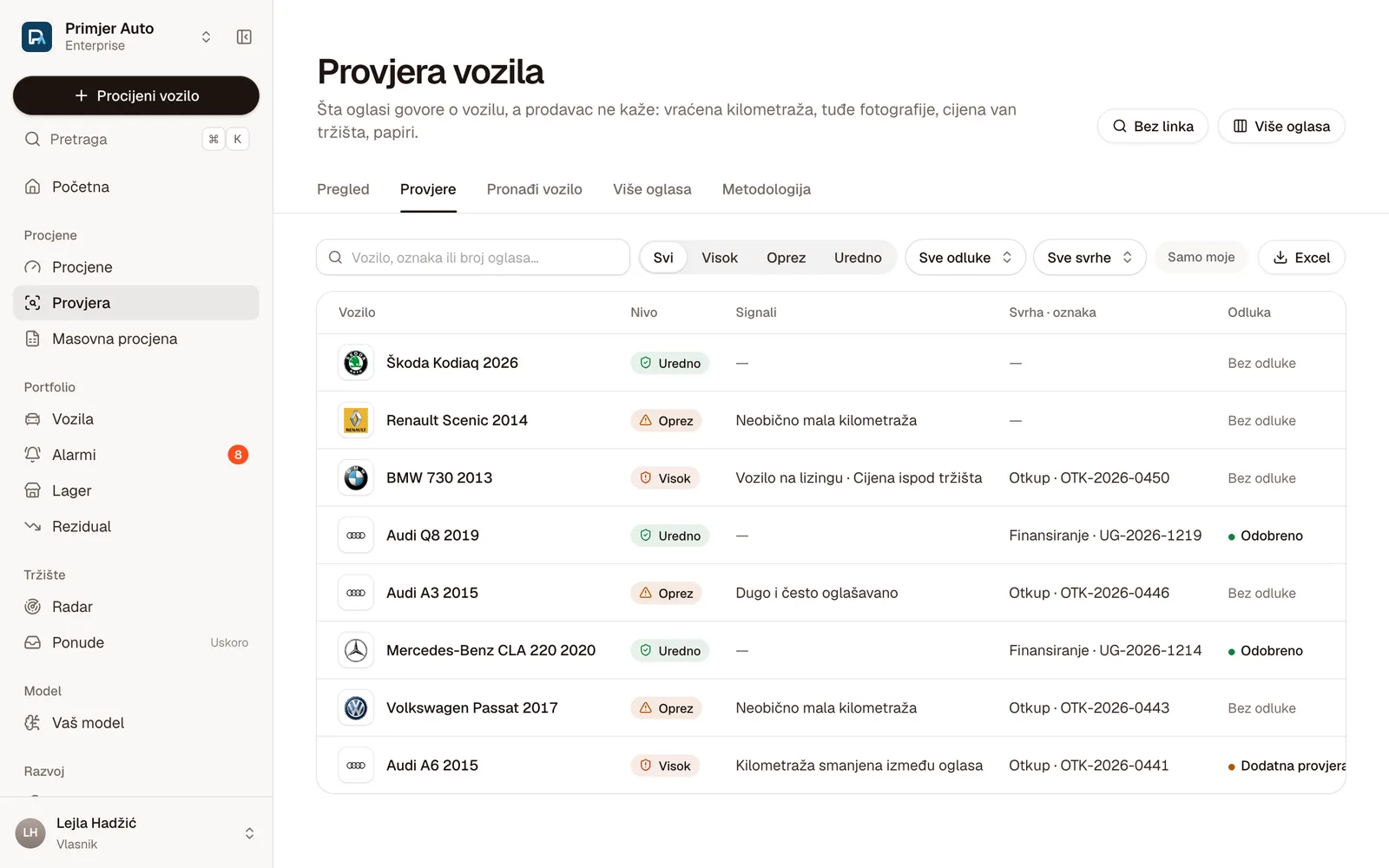1389x868 pixels.
Task: Open the Procjene gauge icon
Action: point(33,267)
